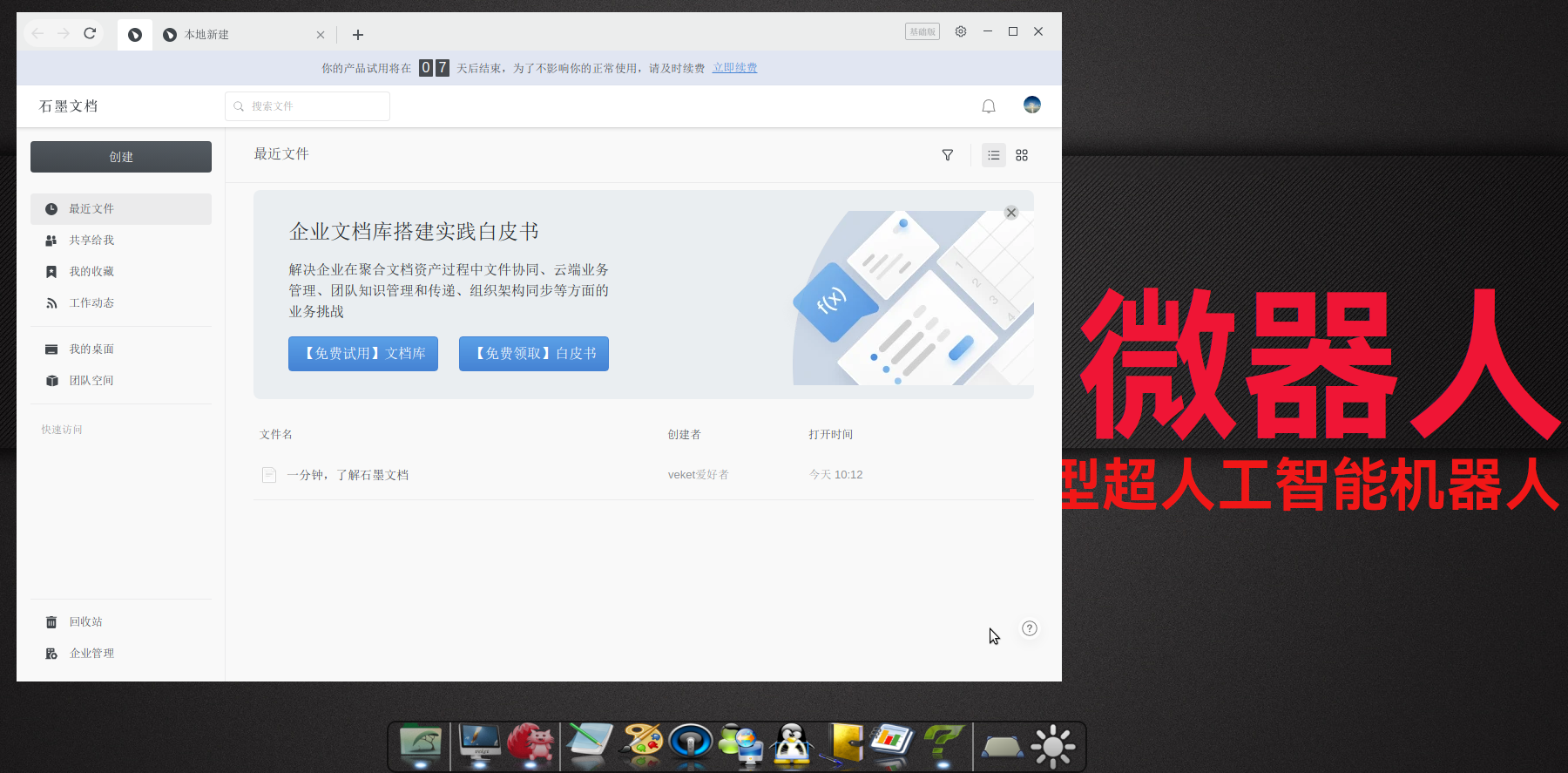This screenshot has width=1568, height=773.
Task: Click the 创建 (create) button
Action: tap(121, 157)
